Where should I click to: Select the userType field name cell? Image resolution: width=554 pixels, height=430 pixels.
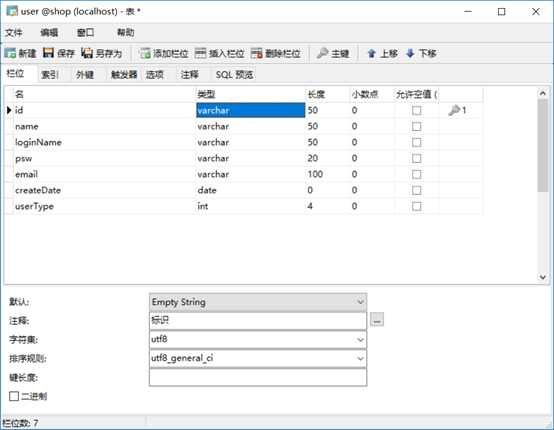click(x=105, y=206)
